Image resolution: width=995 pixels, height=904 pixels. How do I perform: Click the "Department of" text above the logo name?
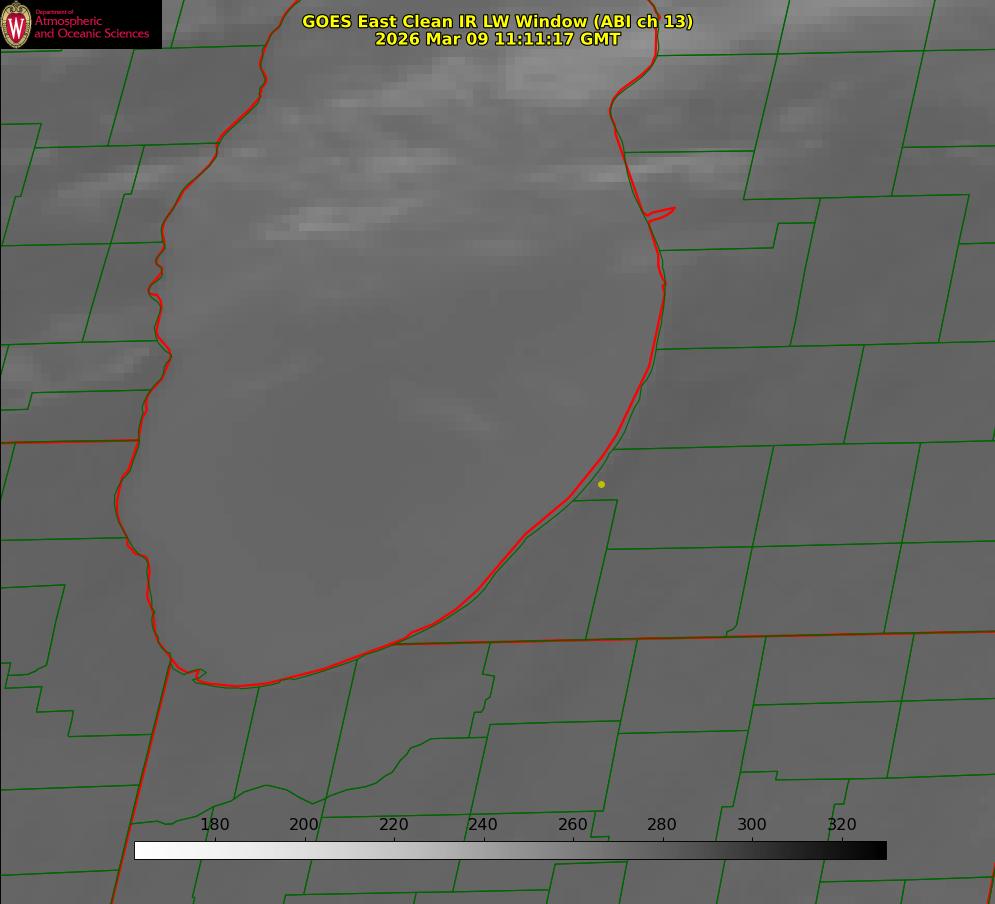[54, 11]
